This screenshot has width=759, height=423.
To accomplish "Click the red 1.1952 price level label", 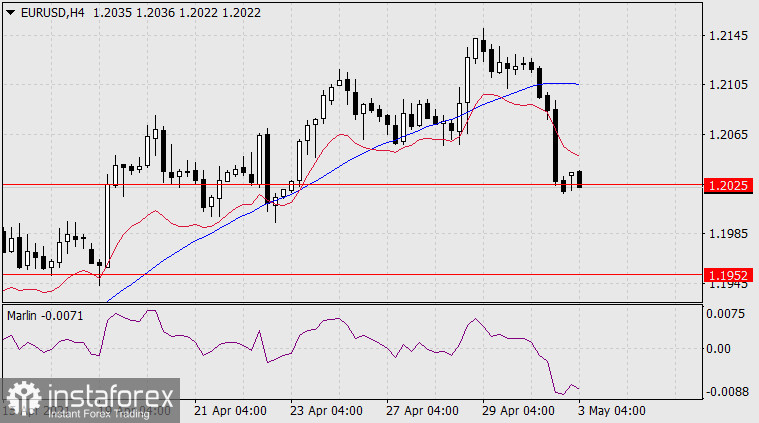I will pos(729,275).
